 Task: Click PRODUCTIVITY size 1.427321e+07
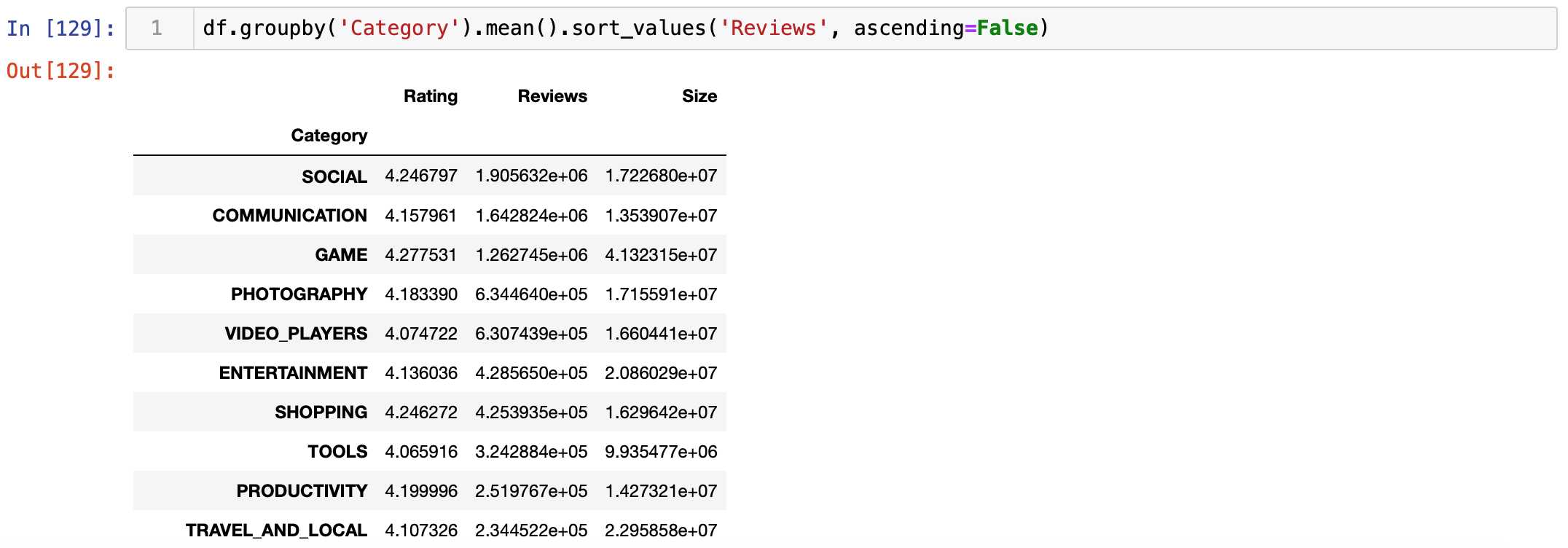click(x=661, y=491)
